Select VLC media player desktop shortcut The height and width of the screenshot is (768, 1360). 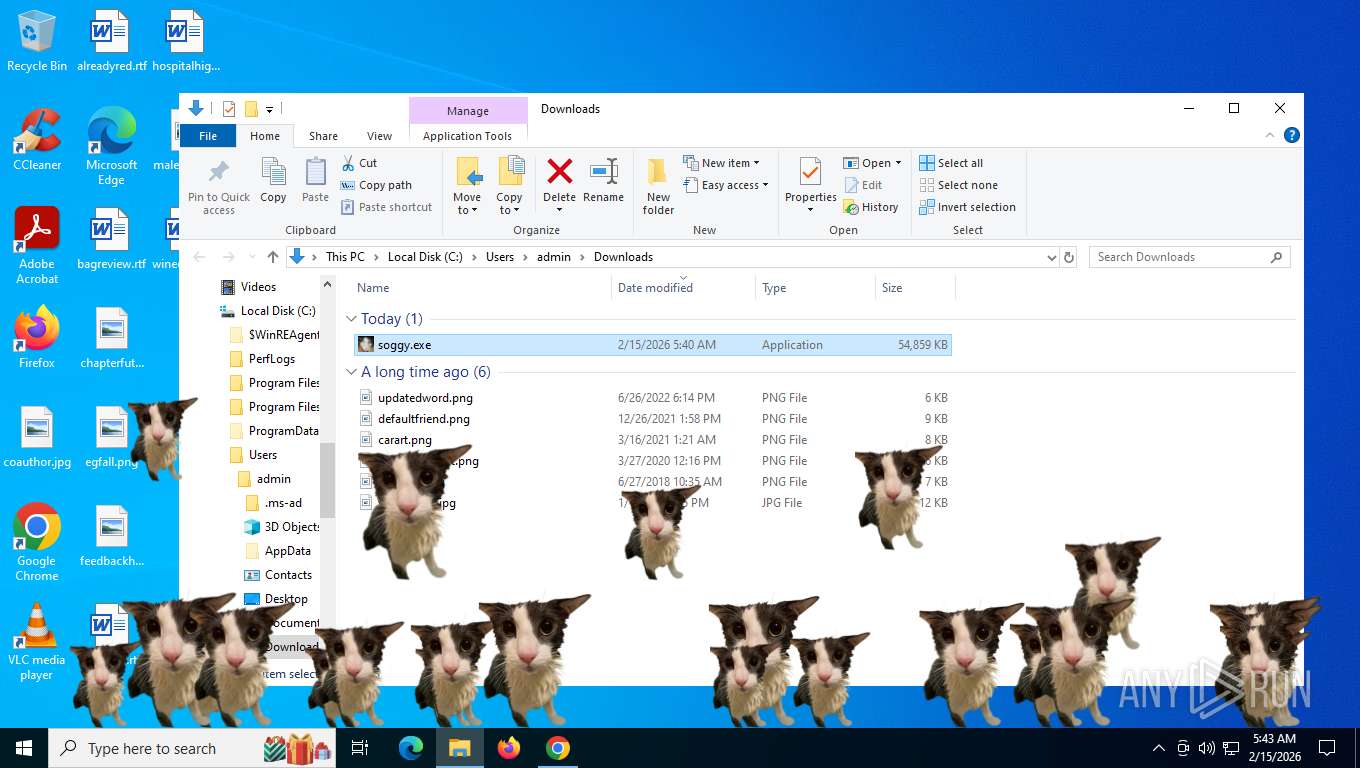(37, 641)
